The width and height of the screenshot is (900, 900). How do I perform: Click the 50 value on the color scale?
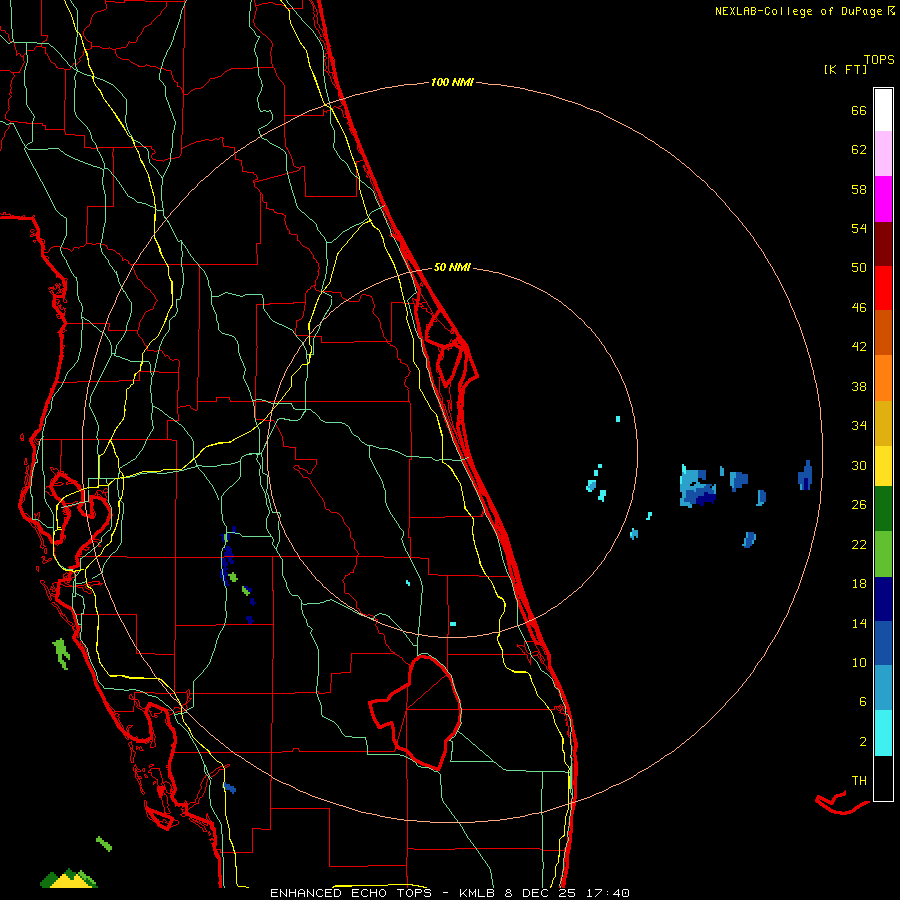click(x=859, y=267)
